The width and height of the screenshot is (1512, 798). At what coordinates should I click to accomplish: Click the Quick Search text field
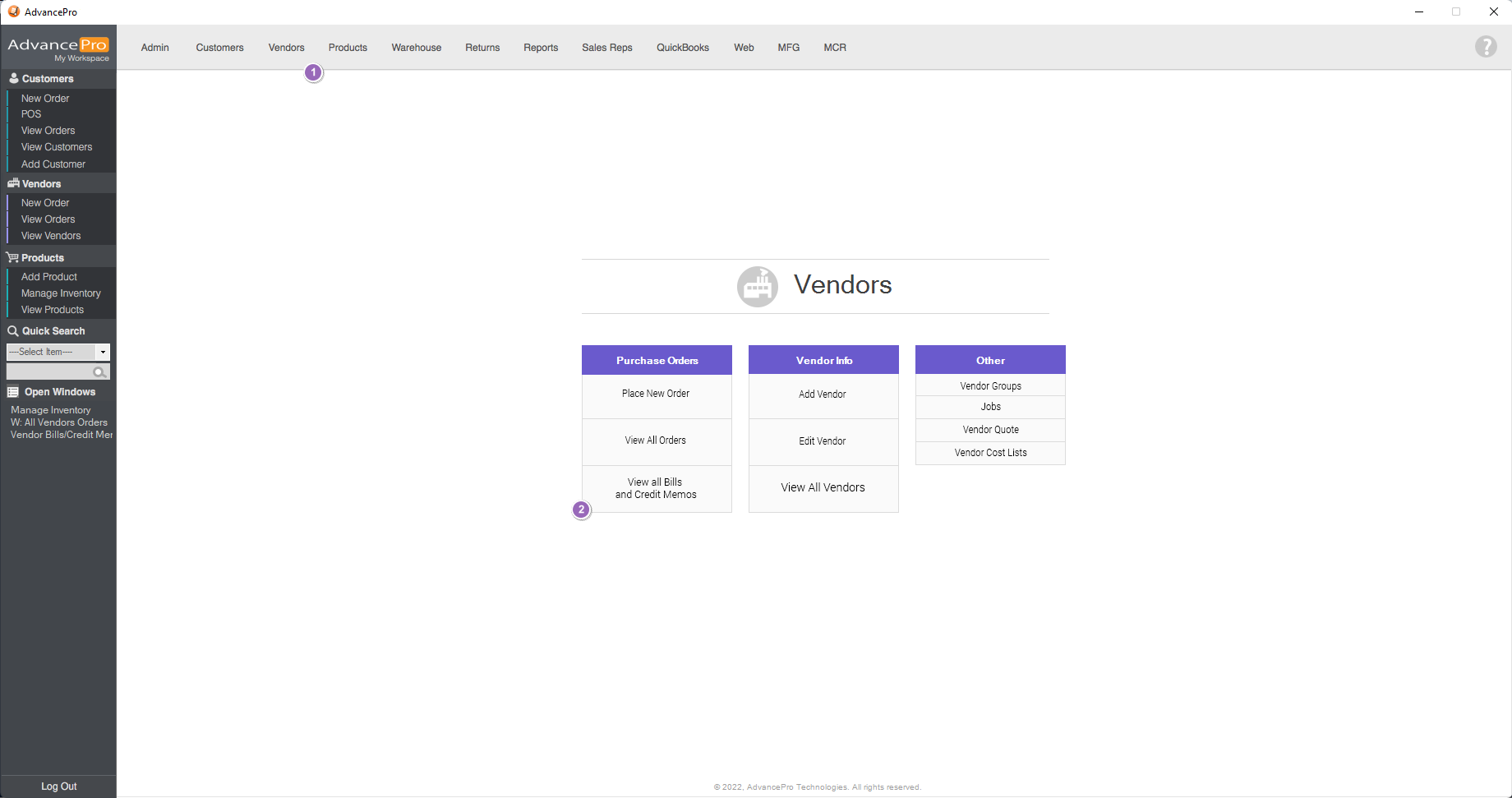[49, 372]
